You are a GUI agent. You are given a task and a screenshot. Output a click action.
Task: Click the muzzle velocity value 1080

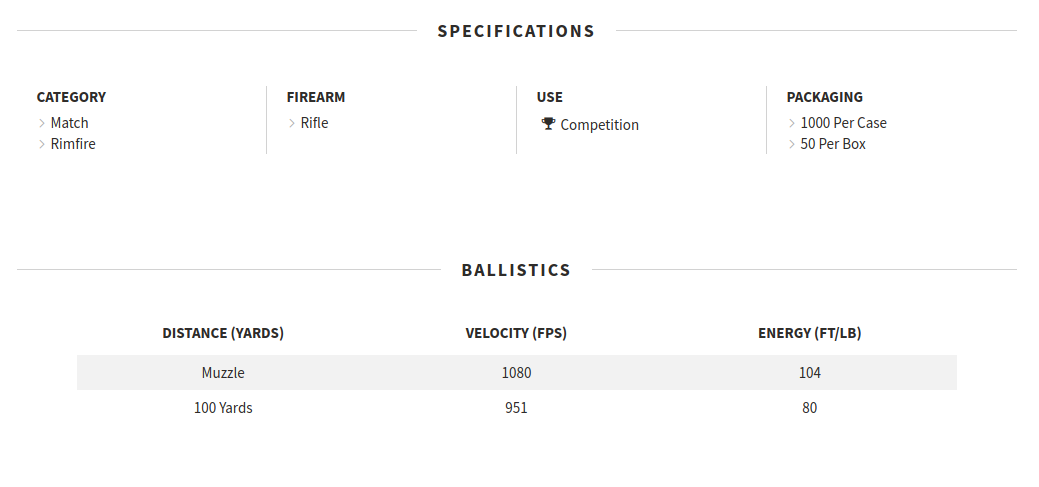516,373
